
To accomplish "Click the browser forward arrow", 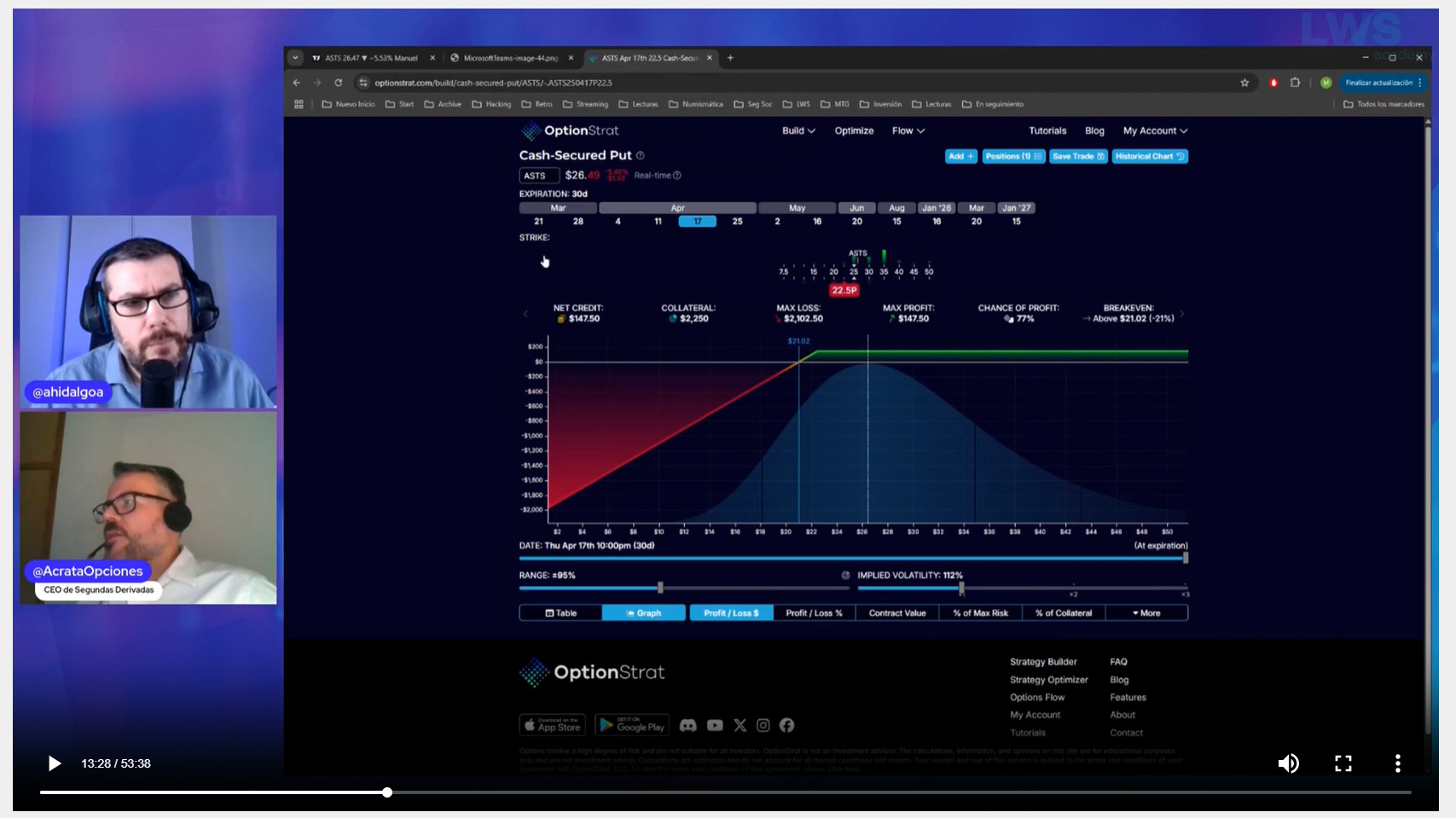I will point(317,83).
